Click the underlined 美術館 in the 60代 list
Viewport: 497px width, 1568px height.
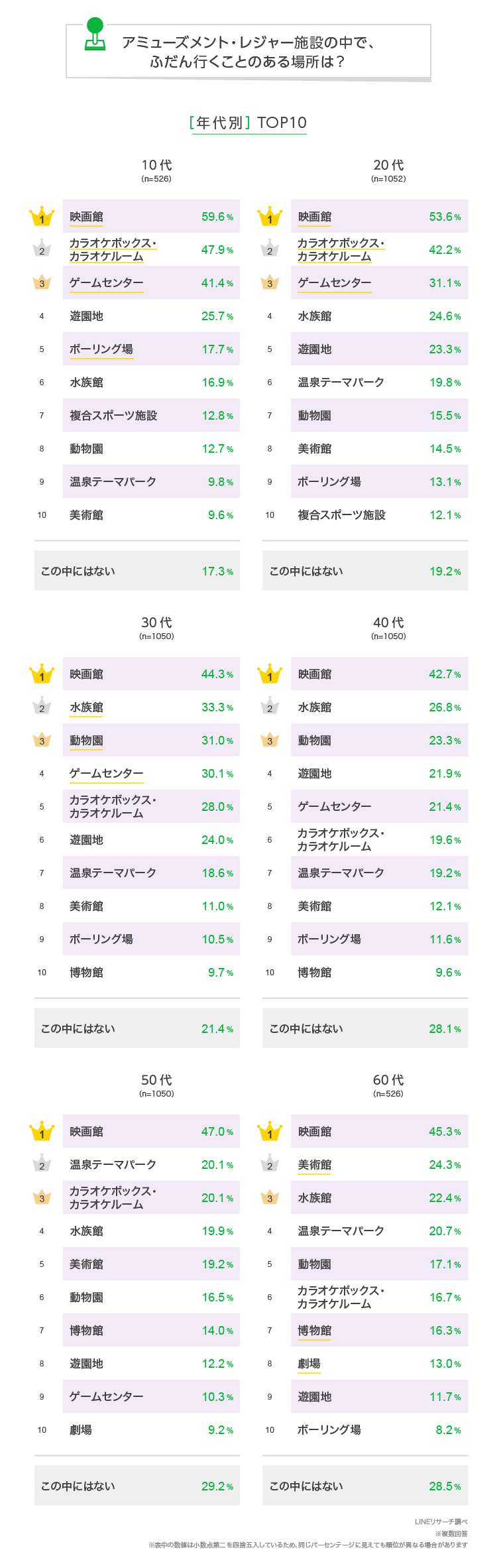click(x=314, y=1165)
